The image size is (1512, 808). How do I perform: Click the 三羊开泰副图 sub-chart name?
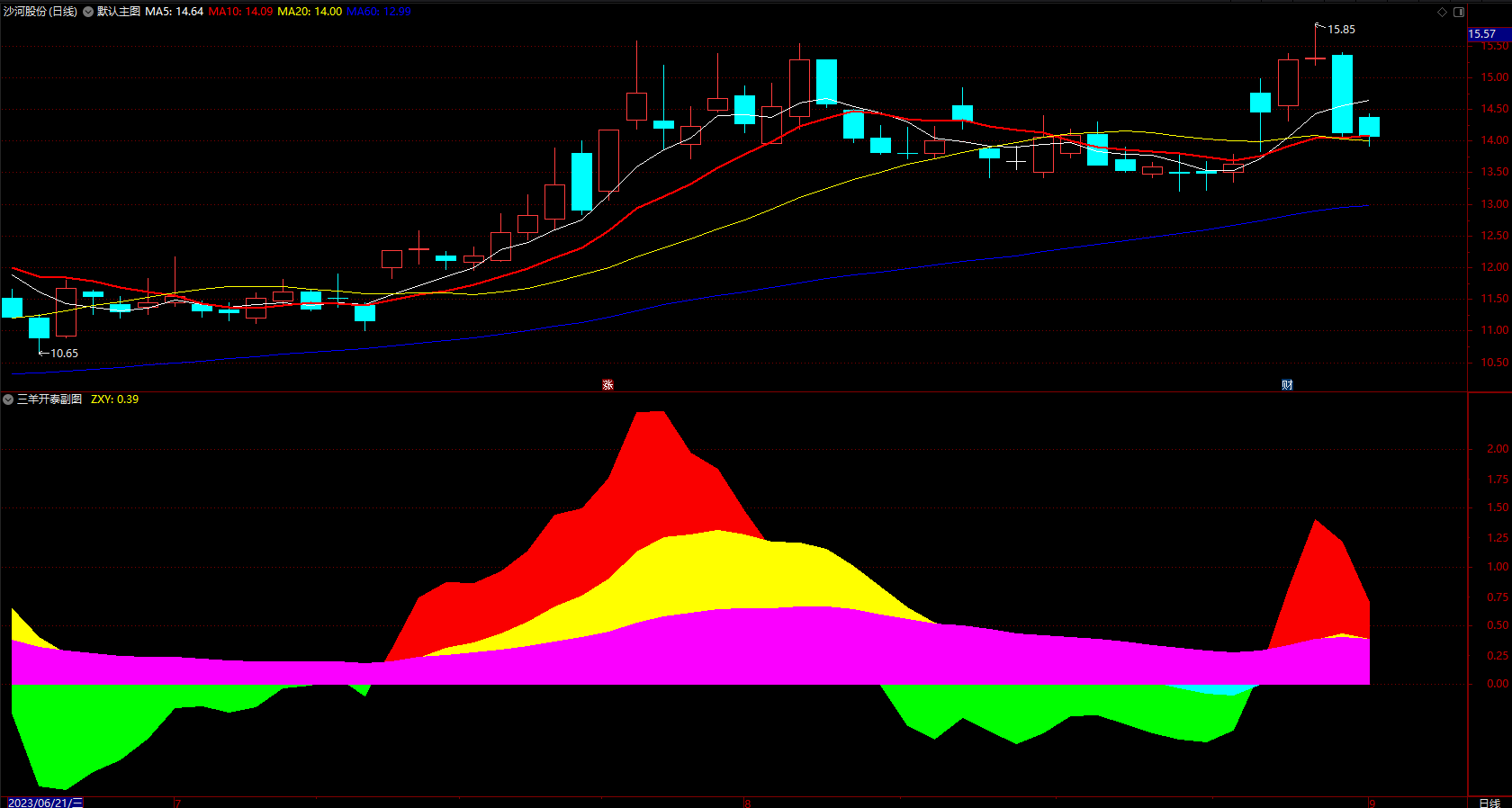pyautogui.click(x=49, y=400)
